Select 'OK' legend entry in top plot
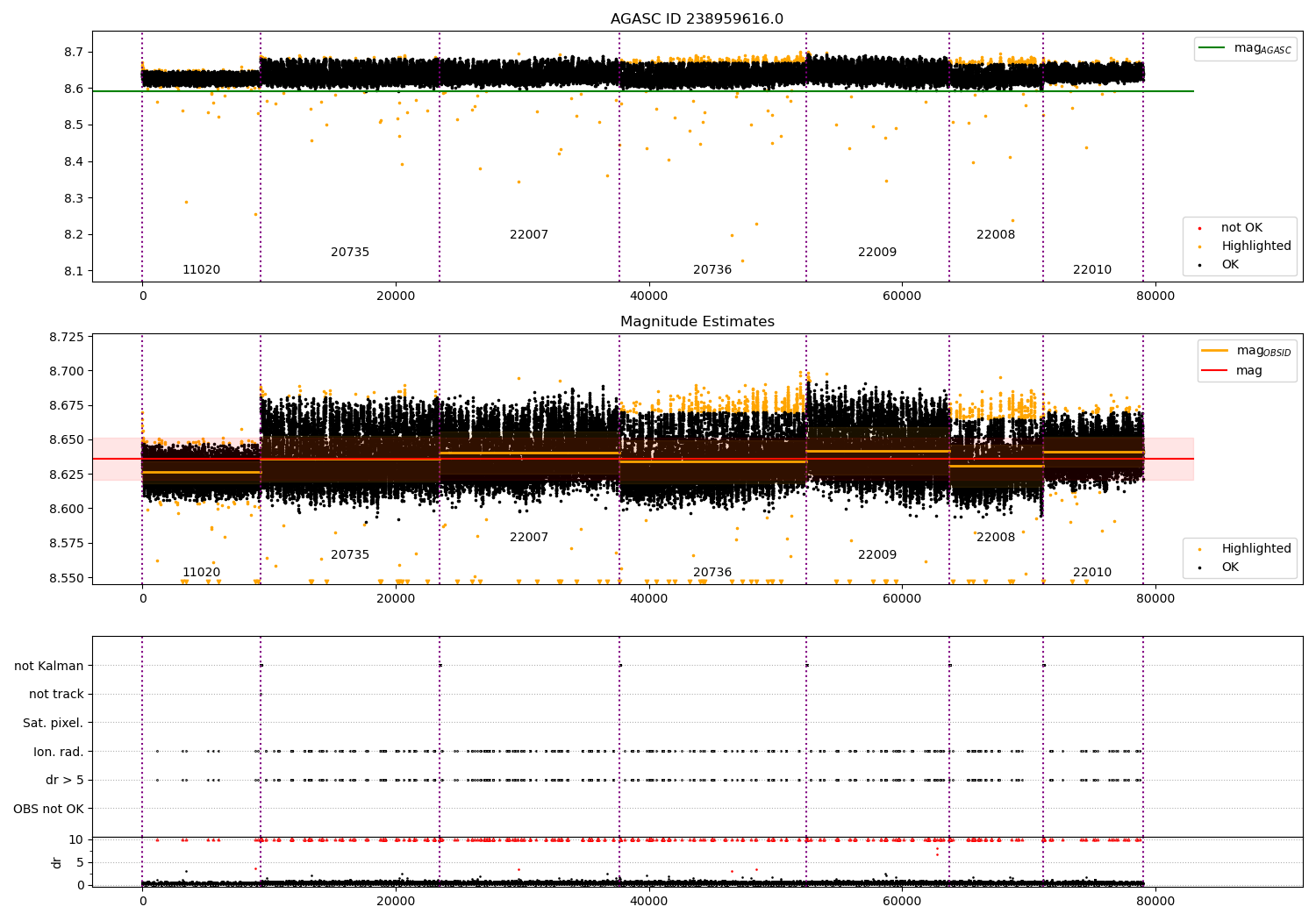 [x=1230, y=265]
